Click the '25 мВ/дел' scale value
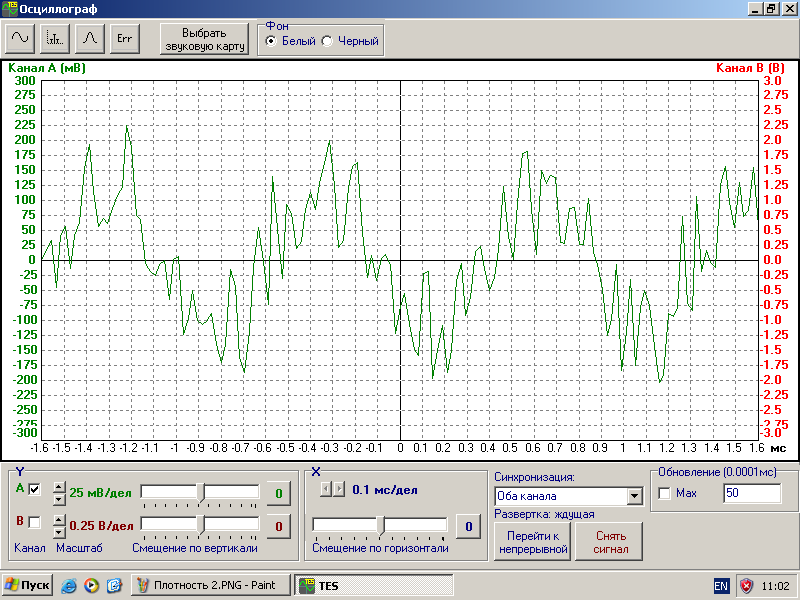The height and width of the screenshot is (600, 800). pos(101,493)
